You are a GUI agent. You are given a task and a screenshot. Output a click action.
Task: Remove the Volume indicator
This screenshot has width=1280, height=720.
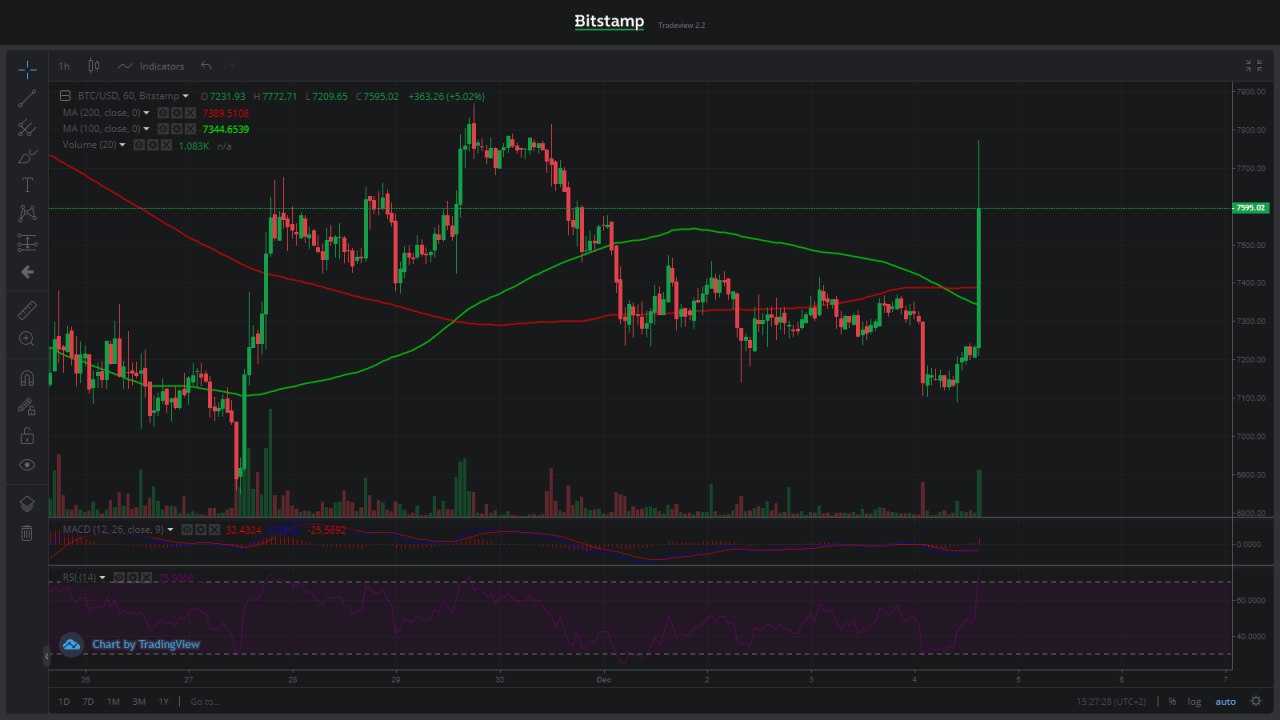click(x=166, y=145)
